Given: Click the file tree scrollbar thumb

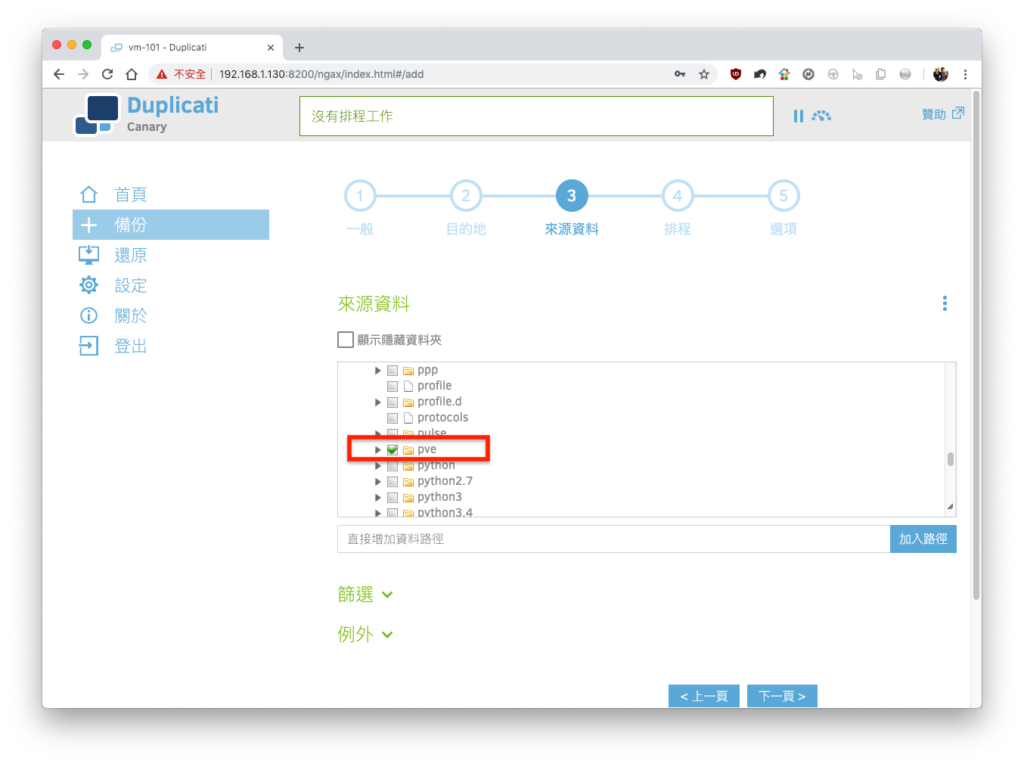Looking at the screenshot, I should [x=950, y=459].
